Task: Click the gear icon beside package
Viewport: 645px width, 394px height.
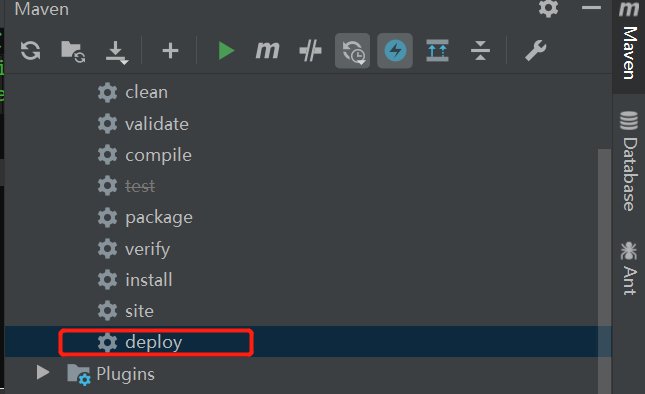Action: (x=107, y=218)
